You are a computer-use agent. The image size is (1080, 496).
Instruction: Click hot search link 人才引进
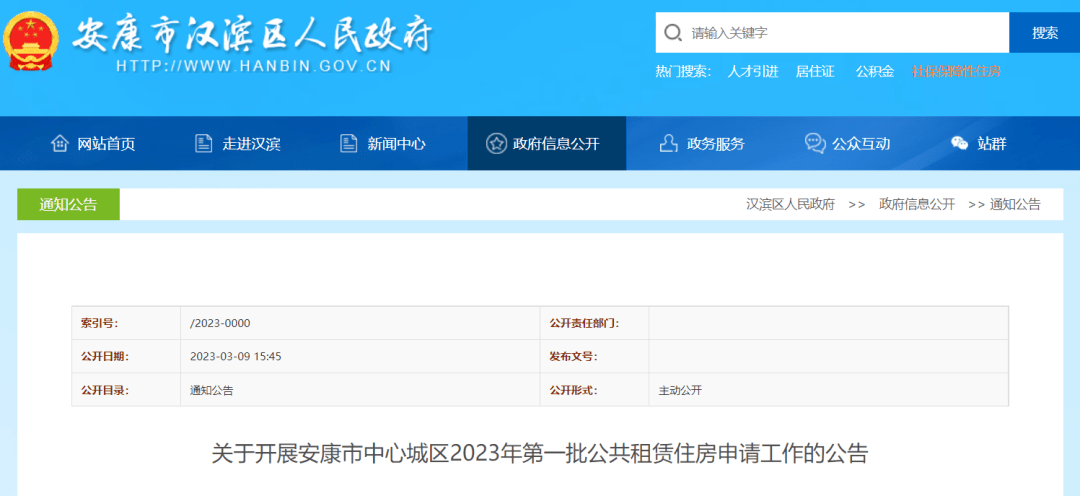tap(753, 71)
